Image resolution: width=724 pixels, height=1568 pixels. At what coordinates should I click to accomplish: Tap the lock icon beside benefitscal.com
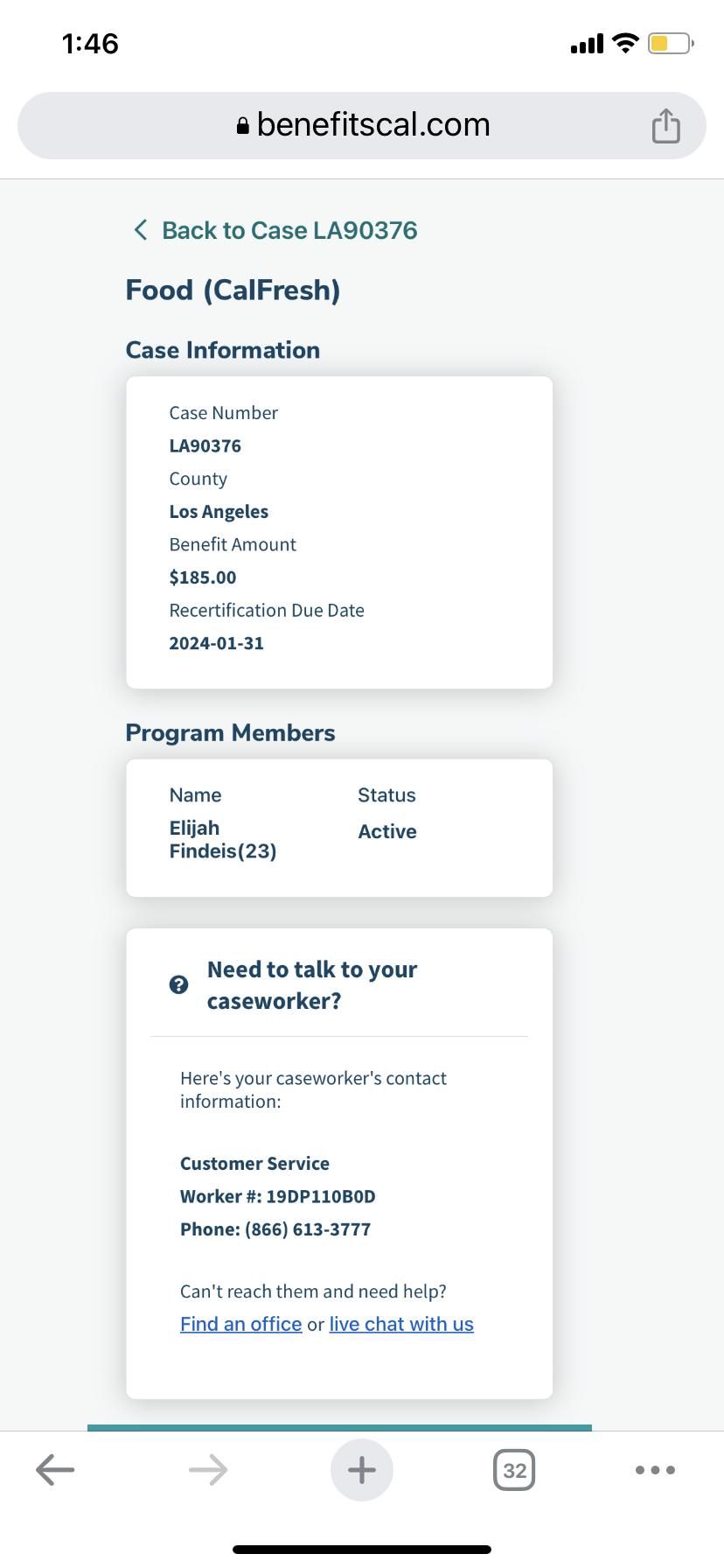coord(243,126)
